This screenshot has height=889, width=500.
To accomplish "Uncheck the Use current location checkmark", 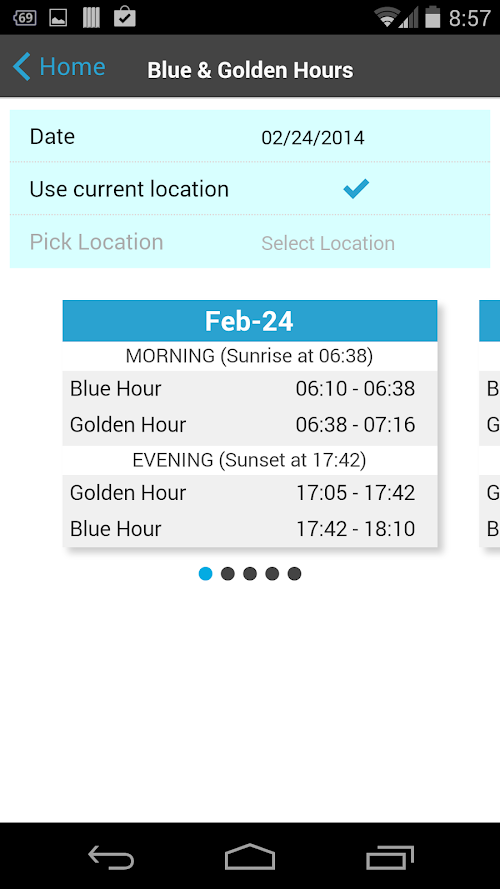I will pos(356,188).
